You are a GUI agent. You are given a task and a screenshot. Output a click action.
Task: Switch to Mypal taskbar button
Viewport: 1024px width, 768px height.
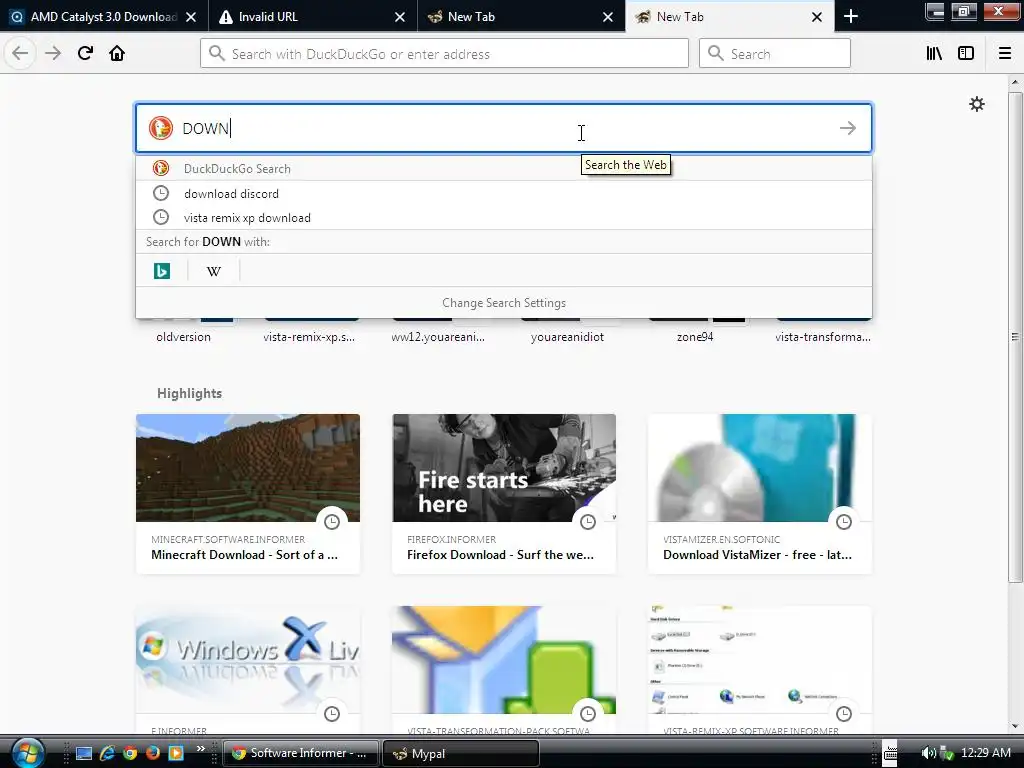click(461, 753)
